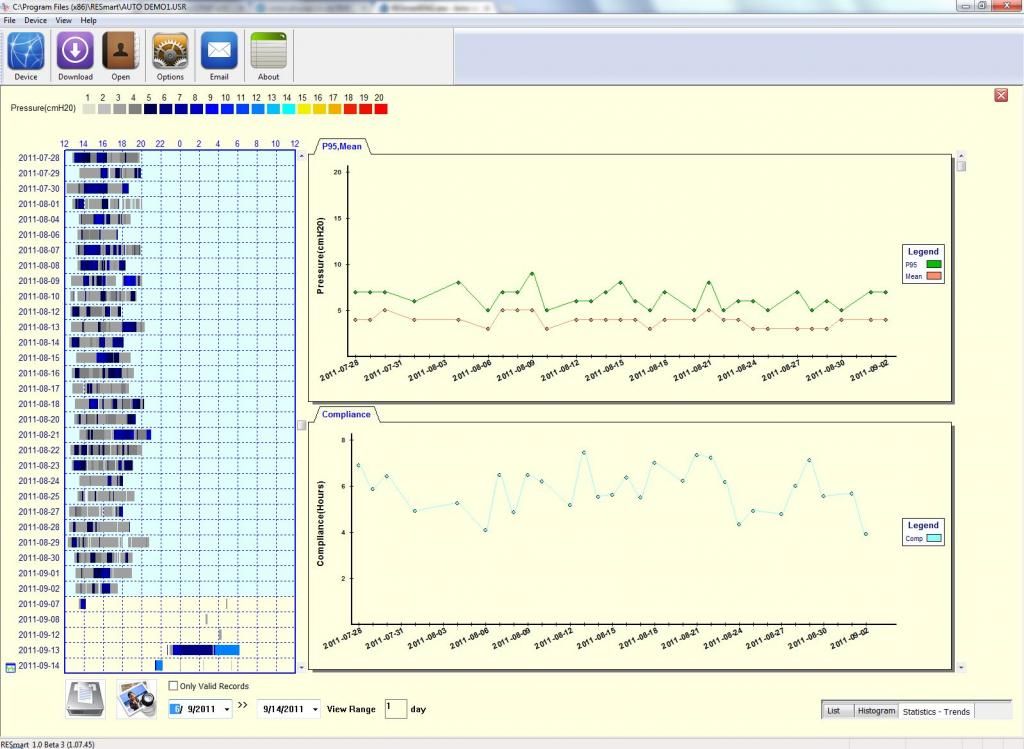Select the 2011-09-02 record row
This screenshot has width=1024, height=749.
[x=155, y=589]
